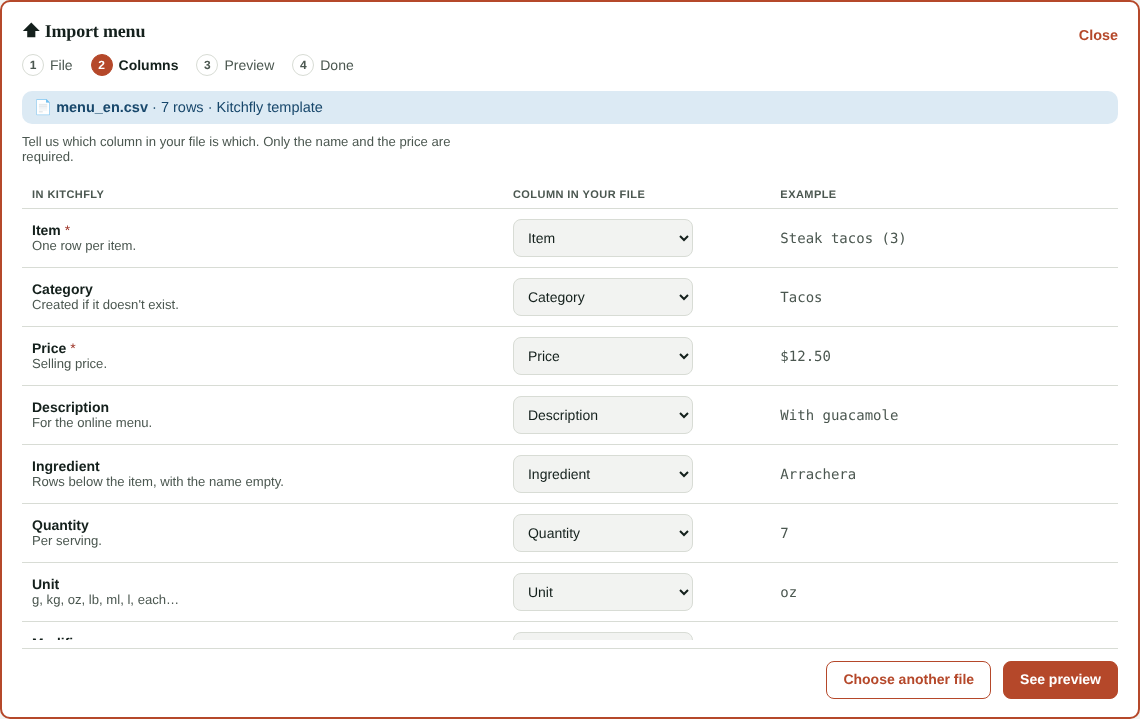Click the upload arrow icon beside Import menu
Screen dimensions: 1140x719
click(x=31, y=31)
